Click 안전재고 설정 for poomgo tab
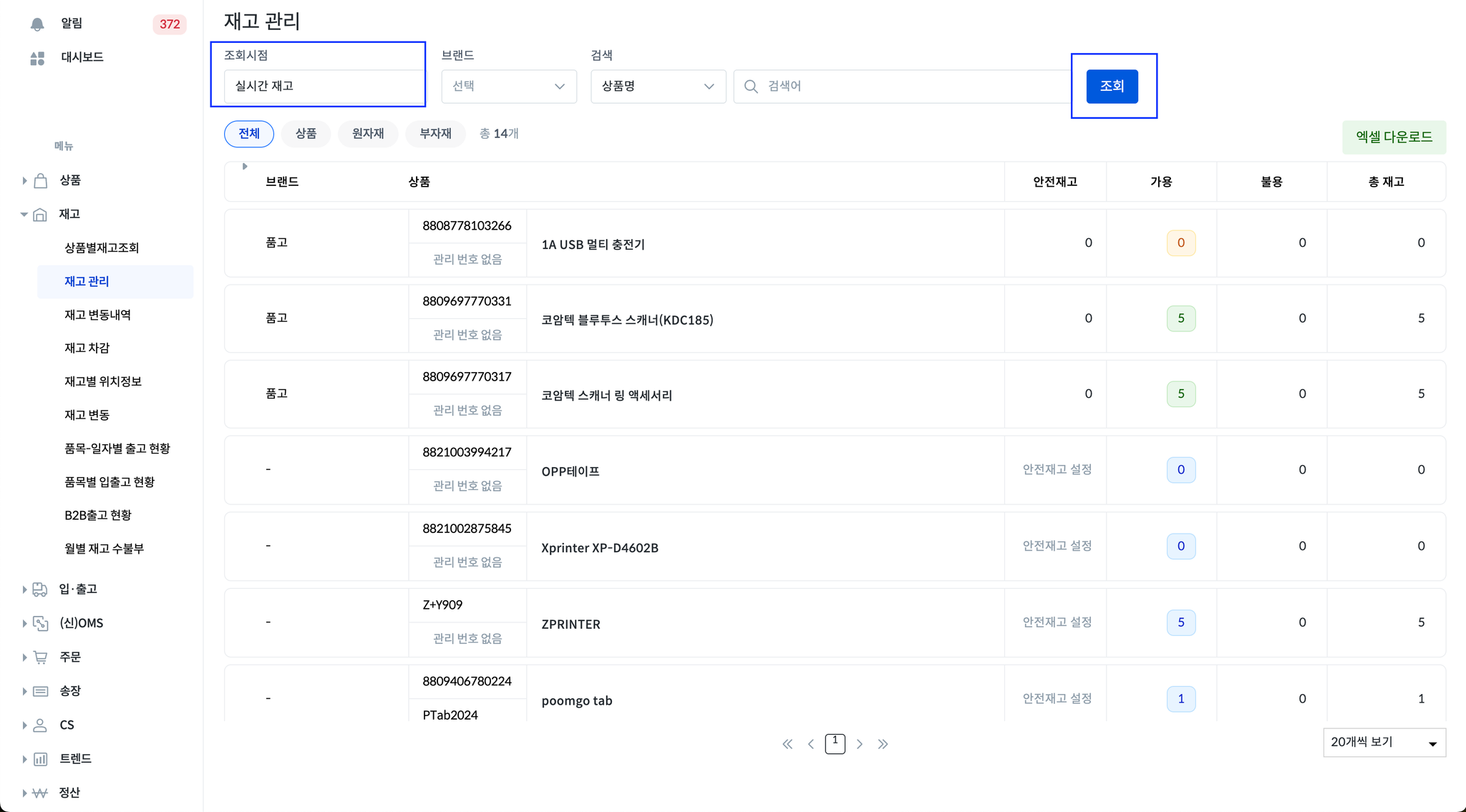Viewport: 1466px width, 812px height. pyautogui.click(x=1057, y=699)
